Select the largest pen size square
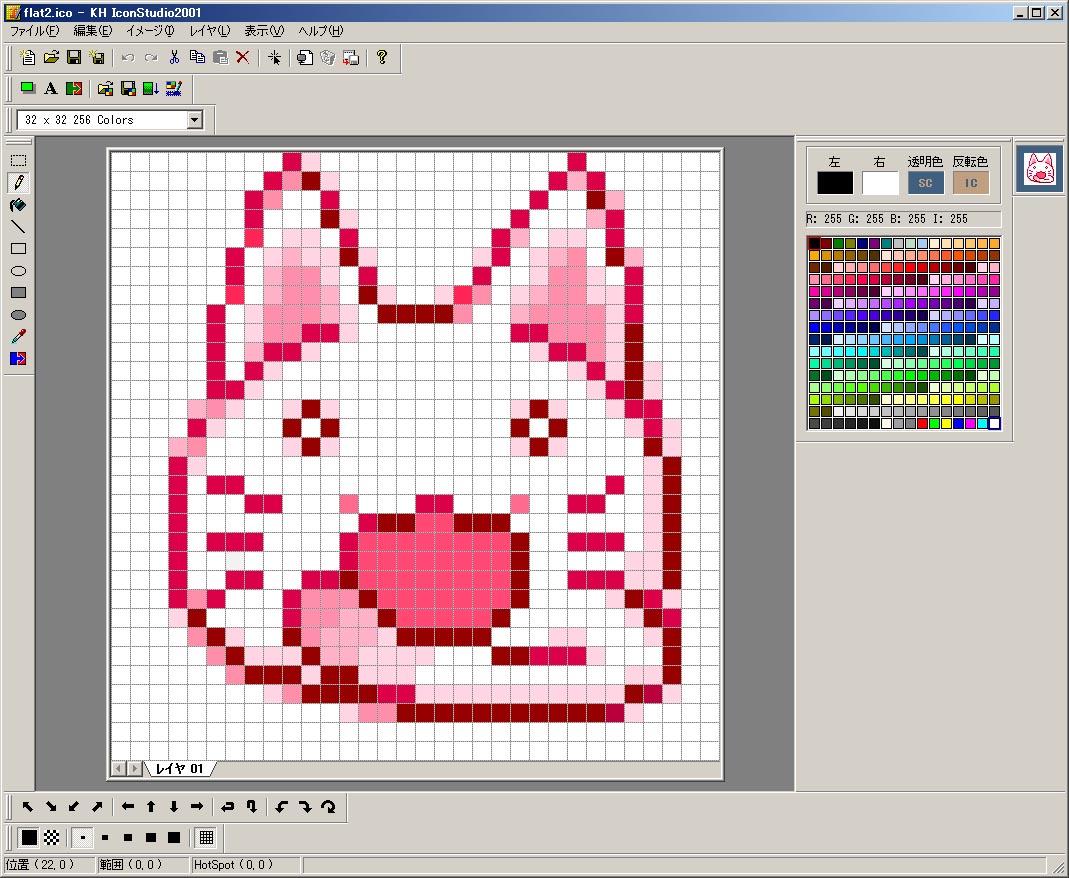This screenshot has width=1069, height=878. 174,837
